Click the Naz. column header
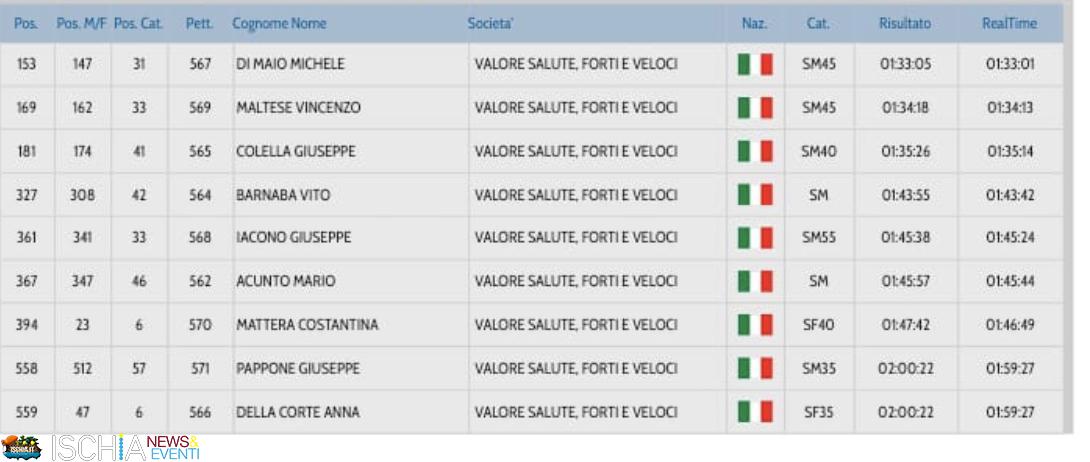 (754, 23)
